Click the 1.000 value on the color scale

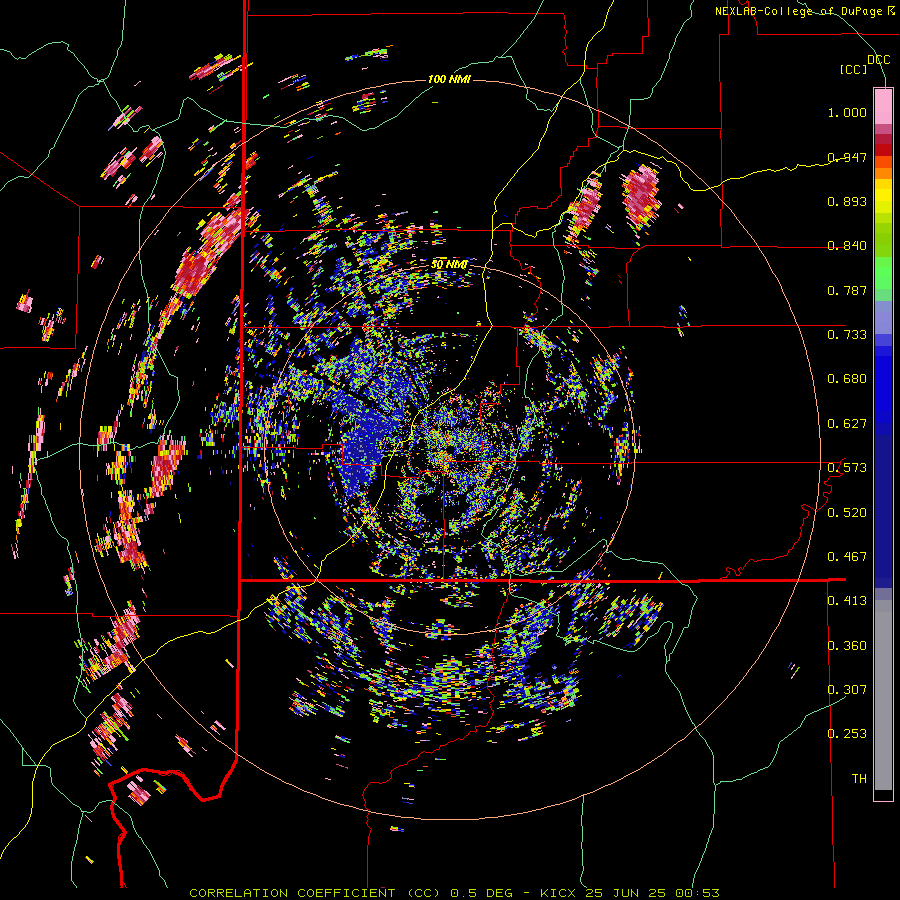pos(847,112)
